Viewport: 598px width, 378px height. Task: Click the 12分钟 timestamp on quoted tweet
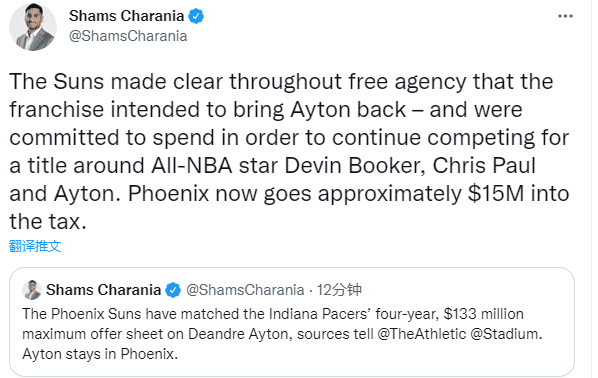coord(339,290)
